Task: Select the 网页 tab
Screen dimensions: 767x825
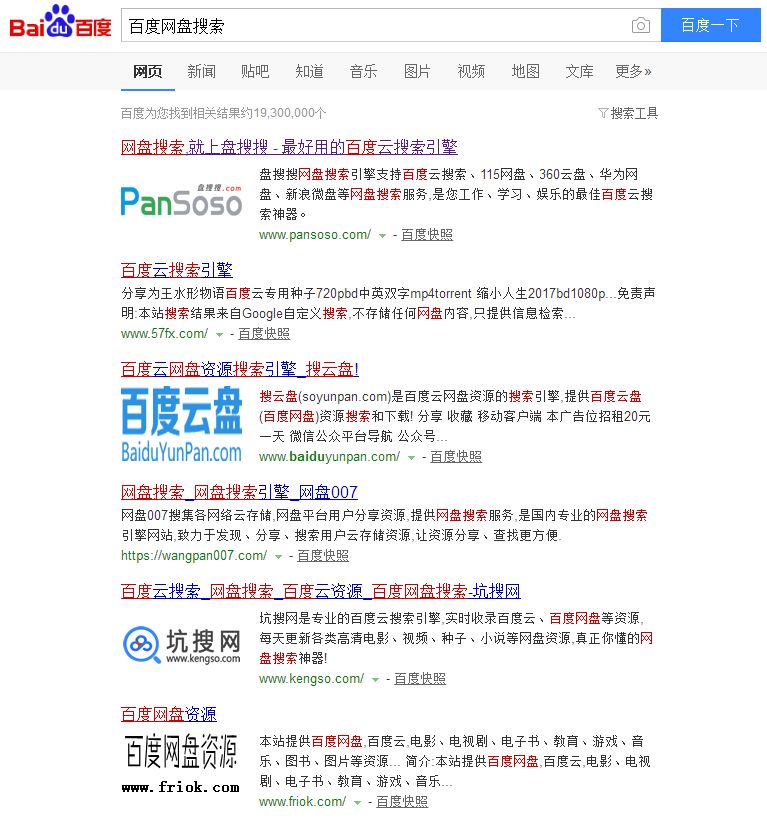Action: 147,71
